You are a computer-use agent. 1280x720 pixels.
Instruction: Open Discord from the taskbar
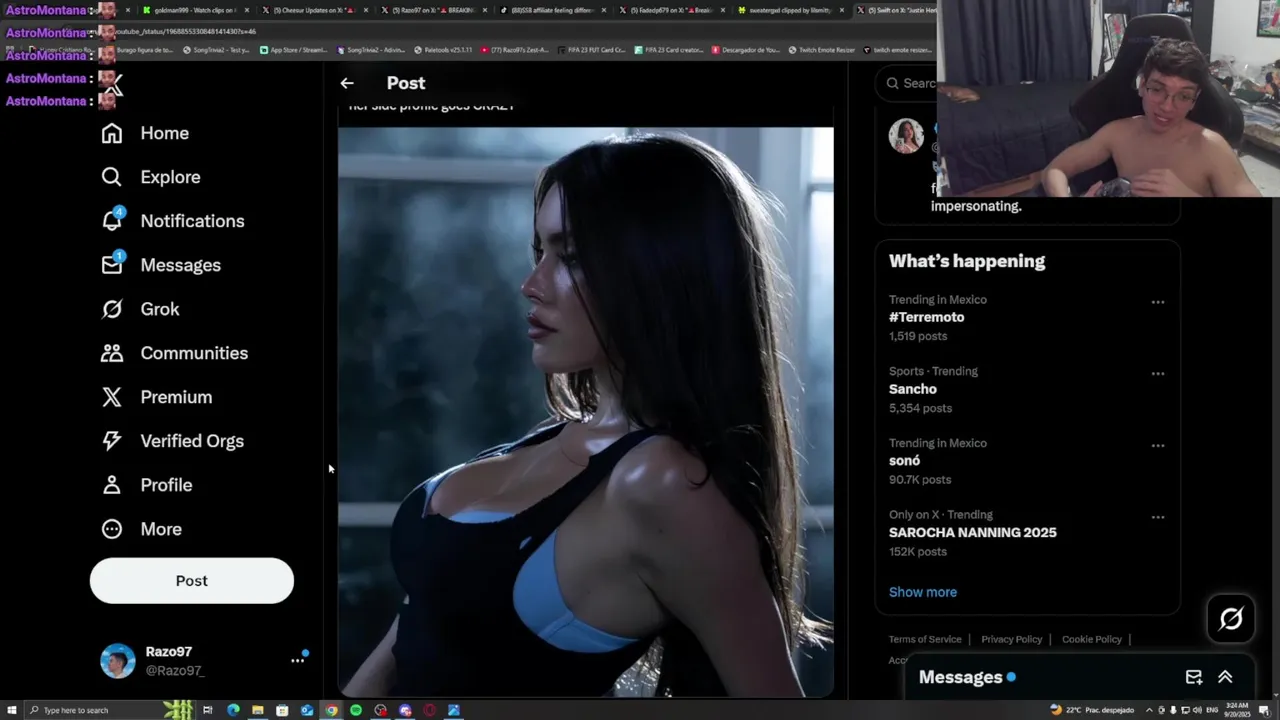coord(405,710)
